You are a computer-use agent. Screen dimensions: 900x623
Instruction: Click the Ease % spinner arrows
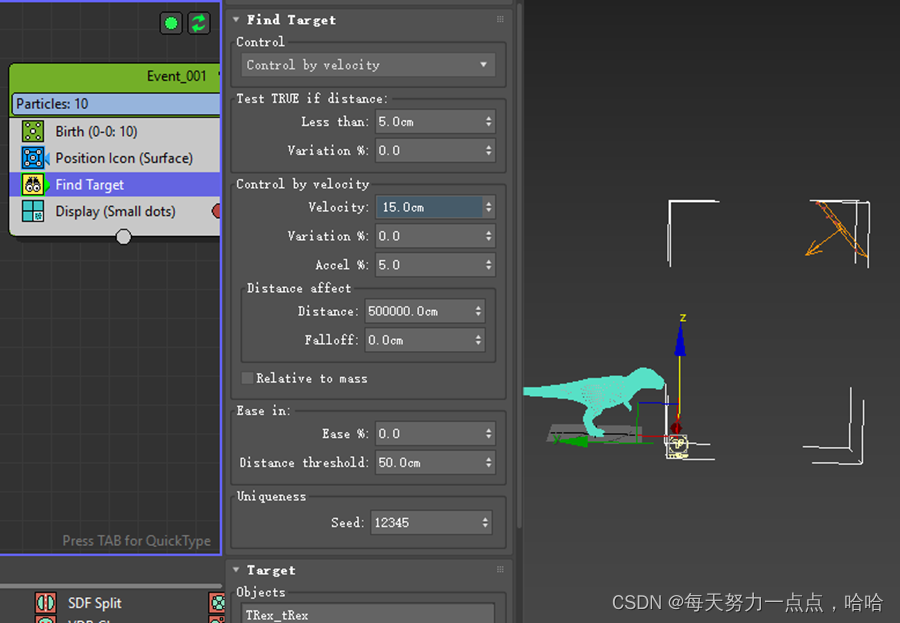point(488,434)
